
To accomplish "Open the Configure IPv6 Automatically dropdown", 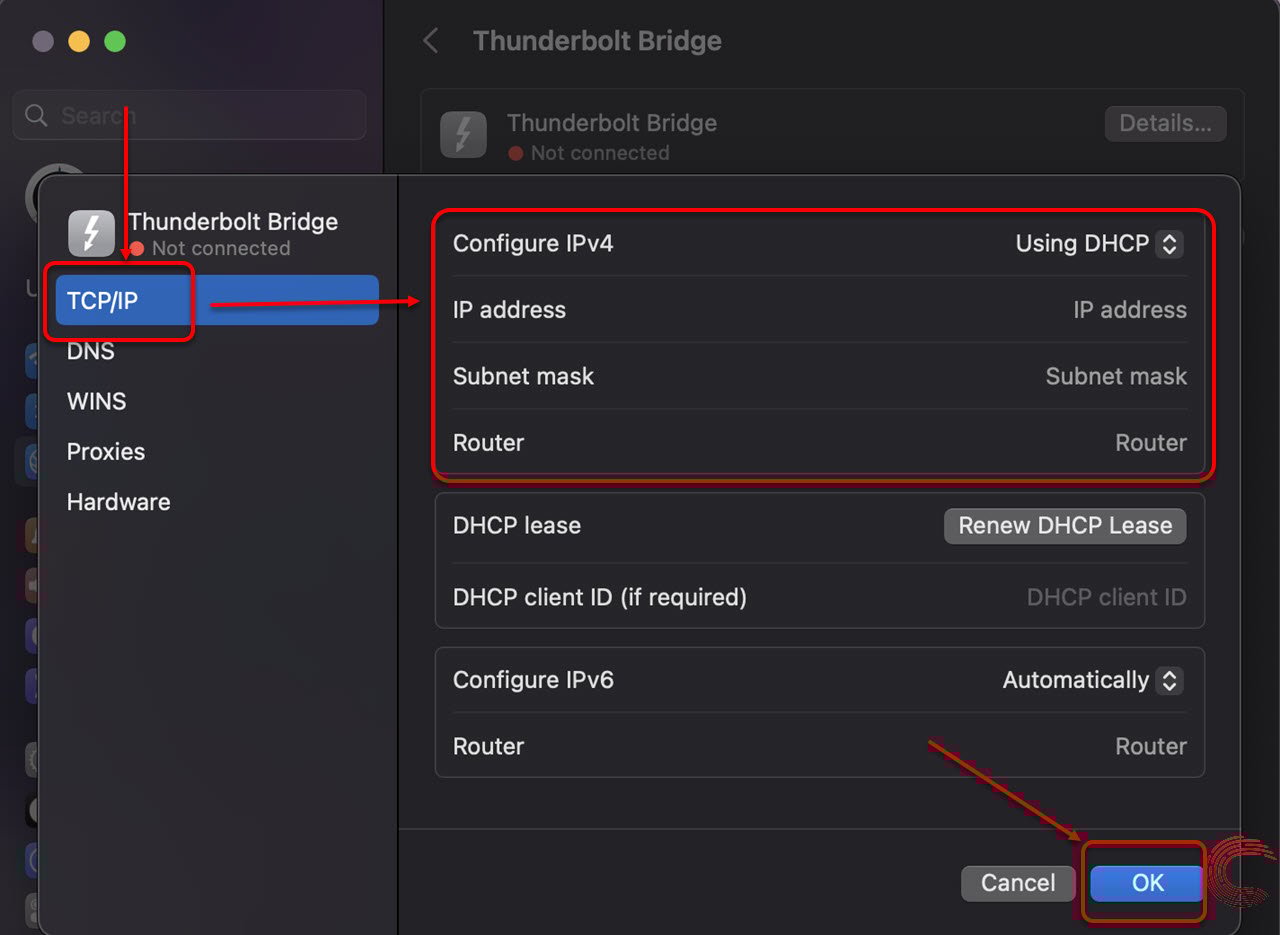I will (x=1092, y=680).
